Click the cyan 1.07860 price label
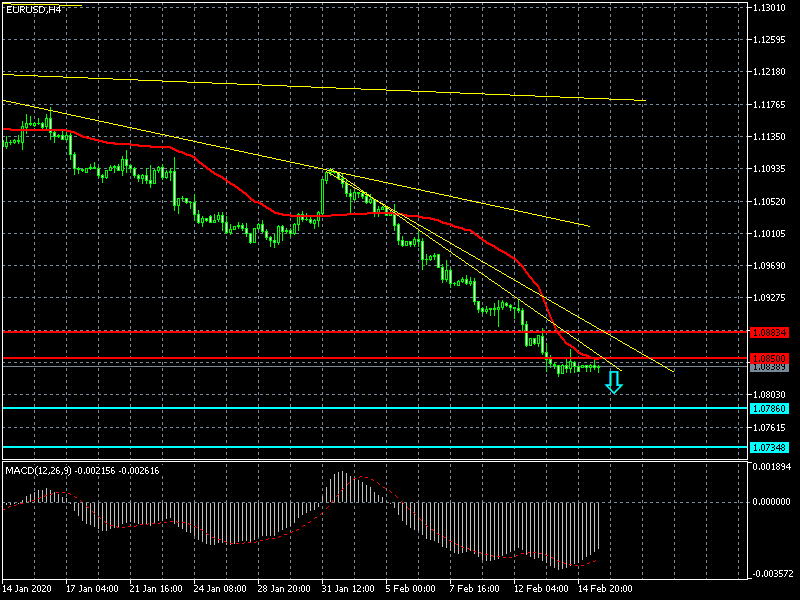This screenshot has width=800, height=600. click(769, 408)
